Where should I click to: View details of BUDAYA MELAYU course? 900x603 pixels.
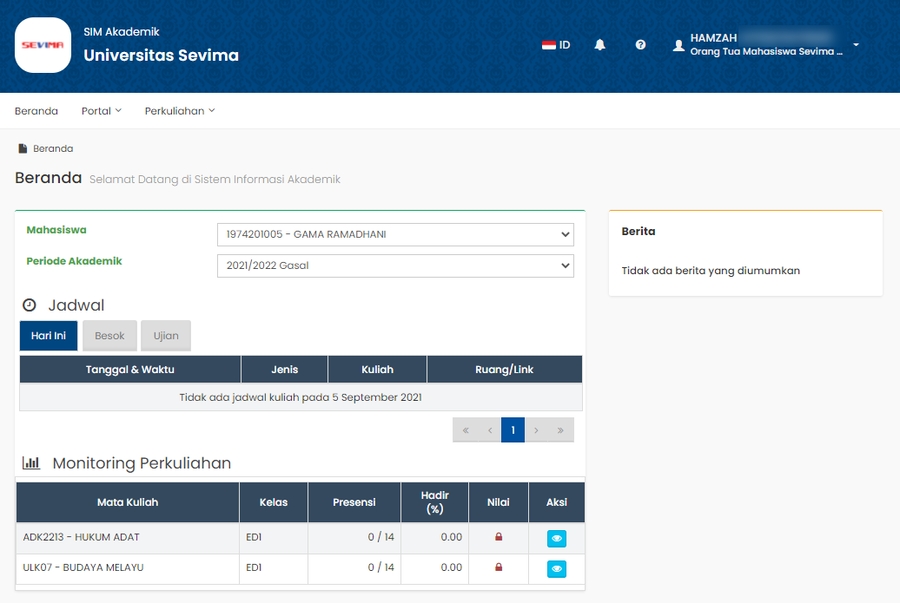coord(557,569)
